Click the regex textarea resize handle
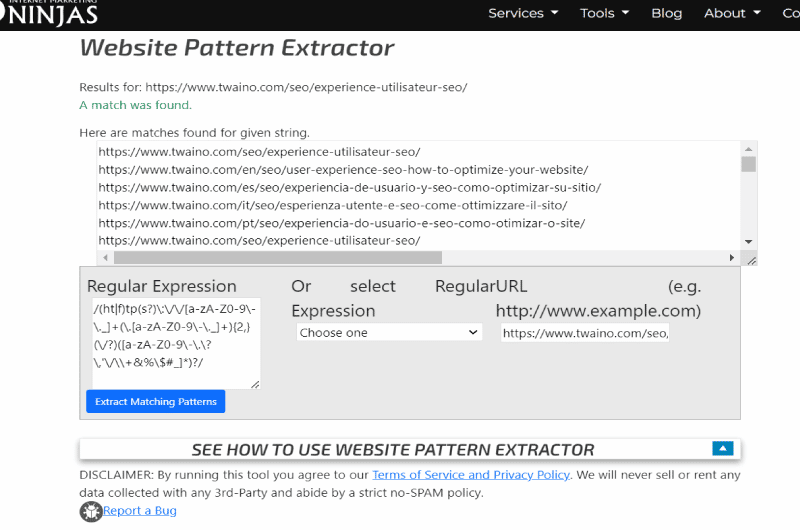This screenshot has width=800, height=530. pyautogui.click(x=255, y=384)
